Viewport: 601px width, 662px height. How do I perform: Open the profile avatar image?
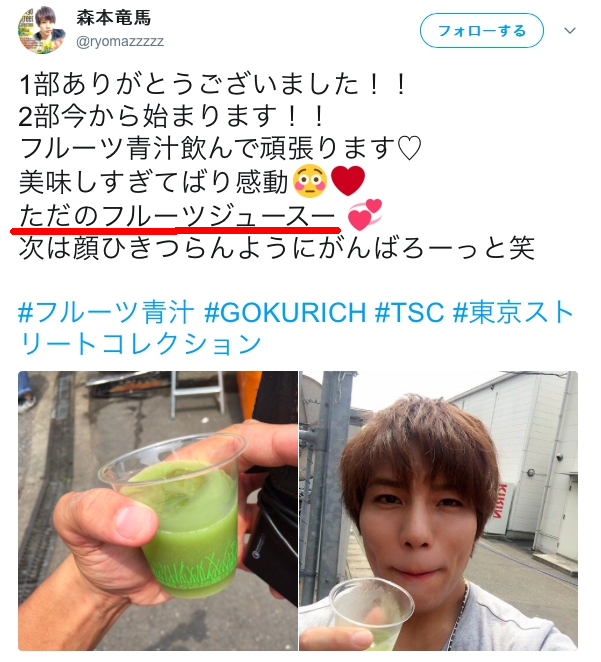pyautogui.click(x=41, y=30)
